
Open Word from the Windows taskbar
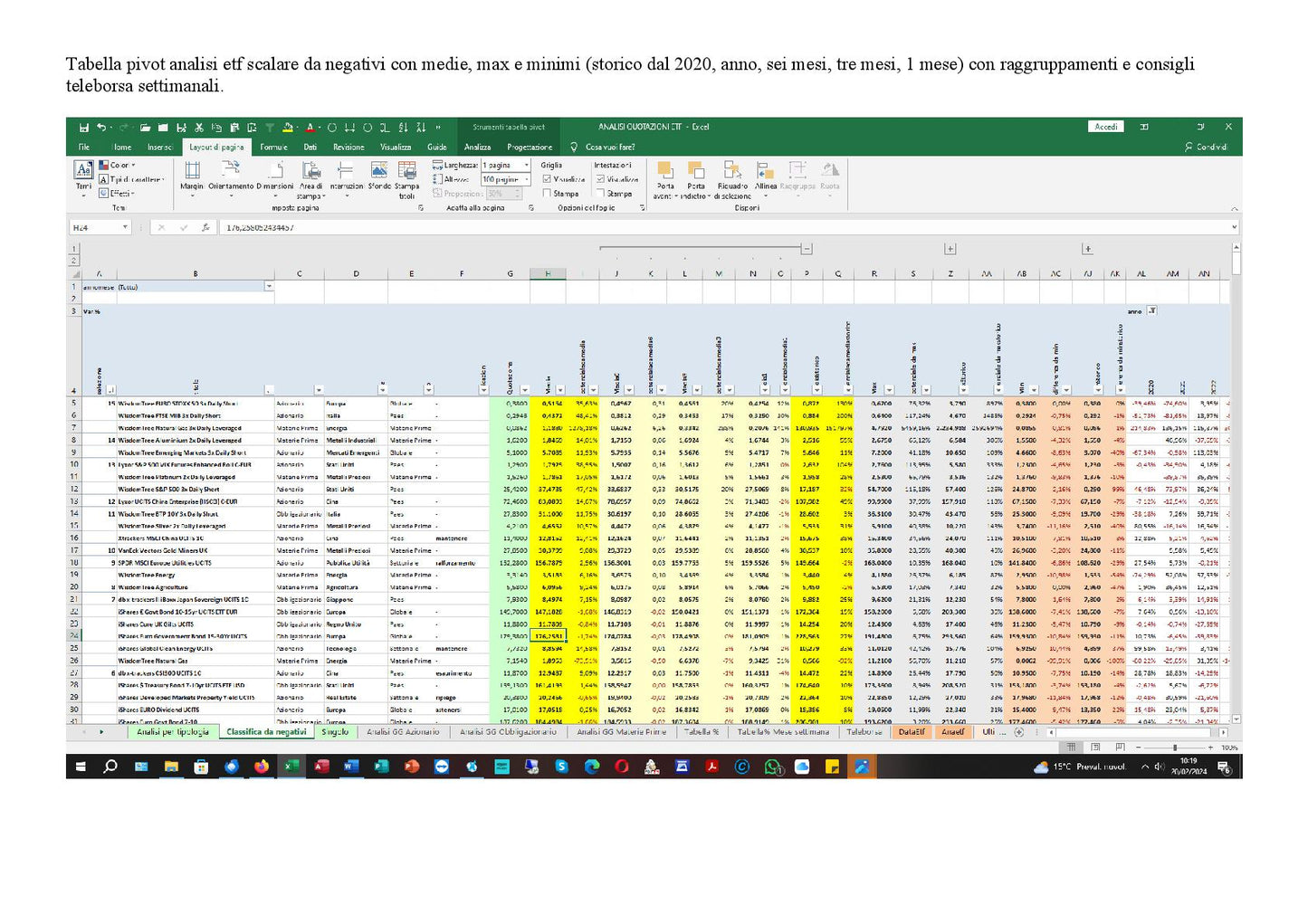351,767
